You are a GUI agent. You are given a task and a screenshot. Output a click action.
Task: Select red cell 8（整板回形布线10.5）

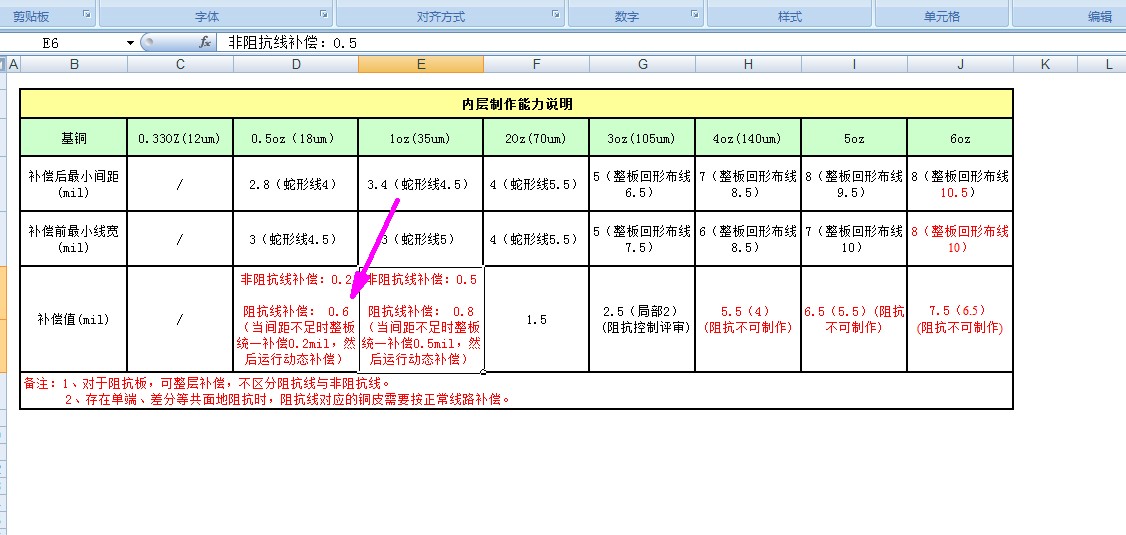(960, 184)
